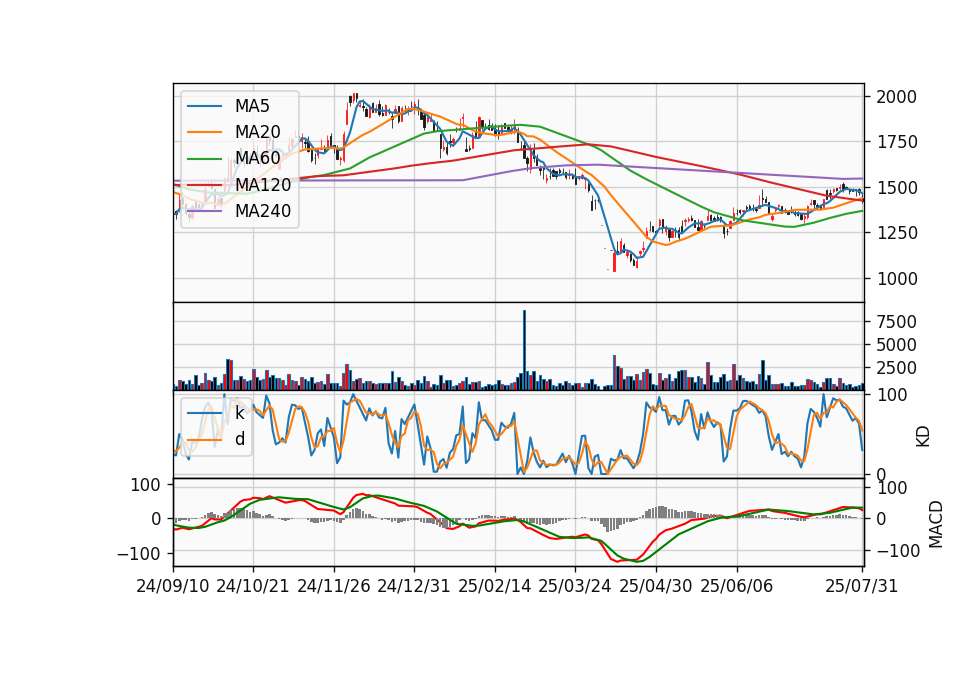Click the 25/04/30 date label

[x=656, y=586]
